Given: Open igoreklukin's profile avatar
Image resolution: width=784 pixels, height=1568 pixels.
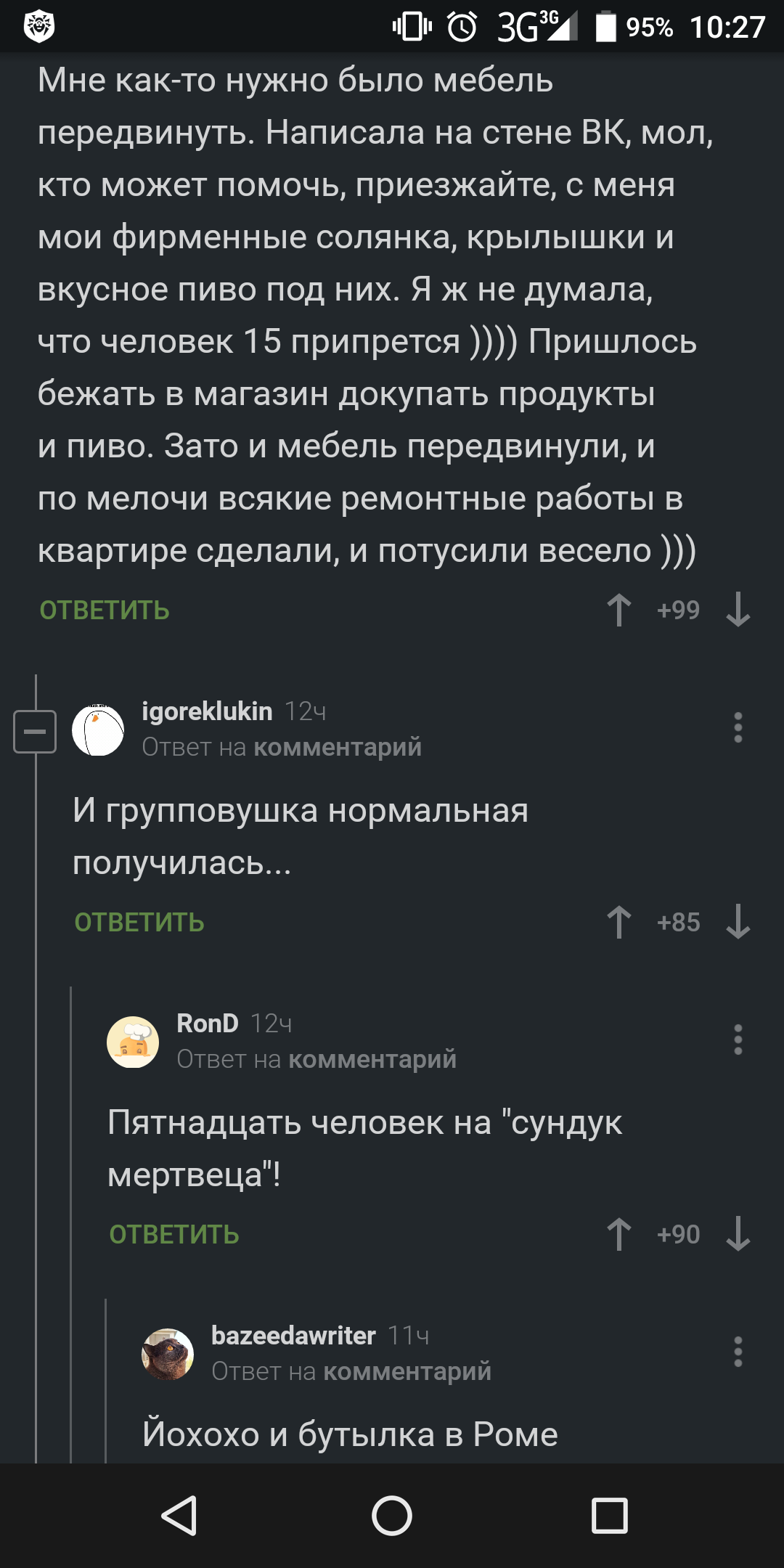Looking at the screenshot, I should point(98,730).
